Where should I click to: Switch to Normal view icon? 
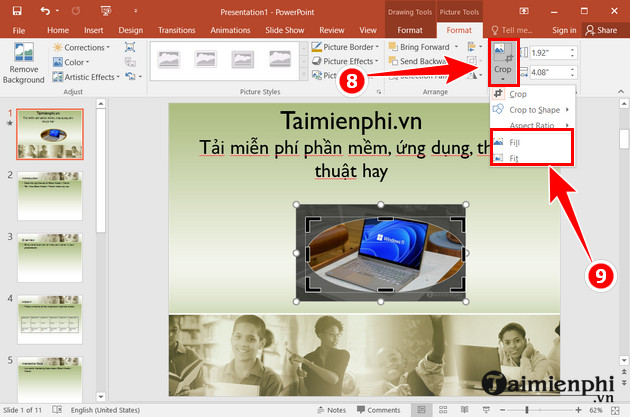[421, 410]
